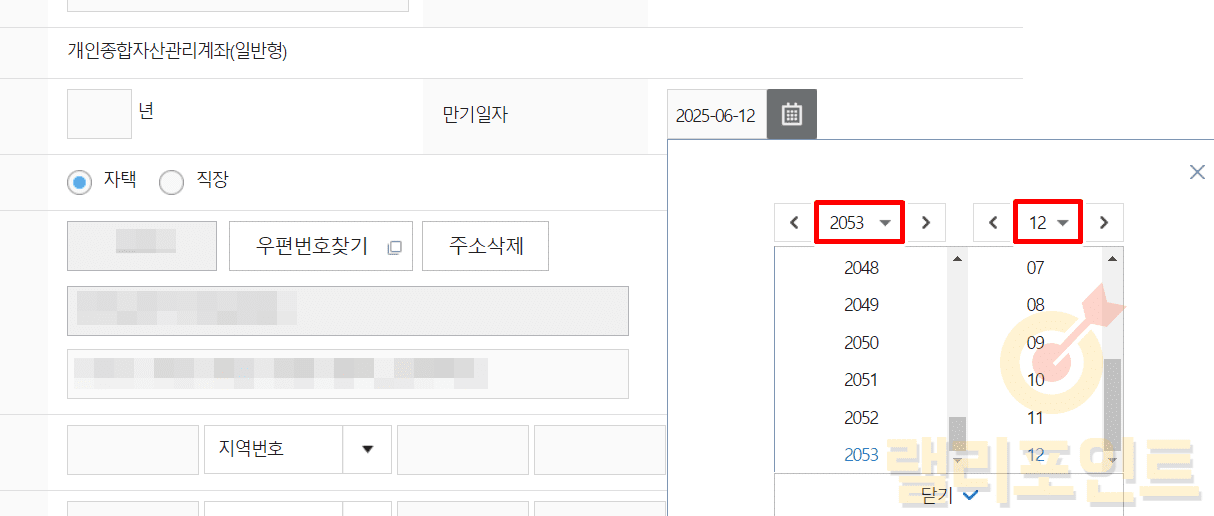1214x516 pixels.
Task: Go to previous year arrow
Action: (794, 223)
